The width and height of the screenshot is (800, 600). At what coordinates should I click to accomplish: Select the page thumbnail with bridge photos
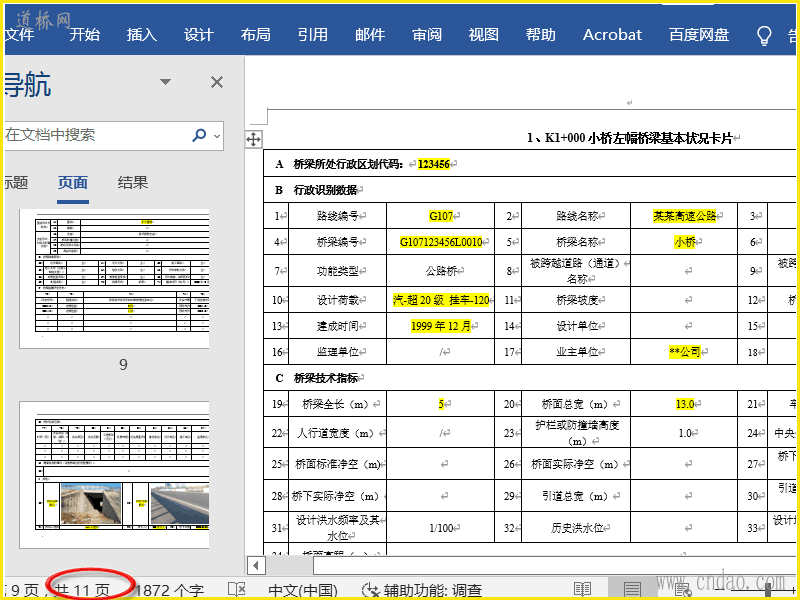pyautogui.click(x=115, y=475)
